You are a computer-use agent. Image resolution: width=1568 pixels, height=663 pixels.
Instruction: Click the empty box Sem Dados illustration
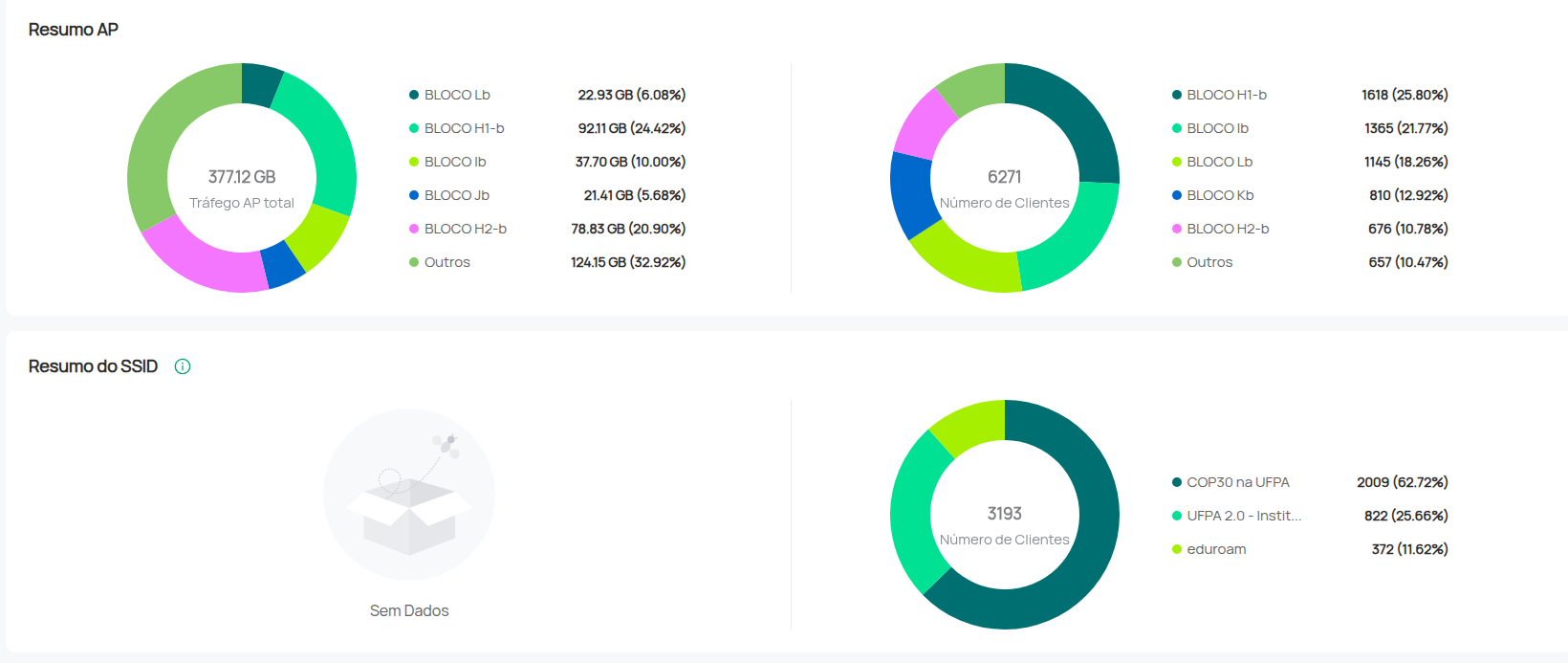pos(409,496)
